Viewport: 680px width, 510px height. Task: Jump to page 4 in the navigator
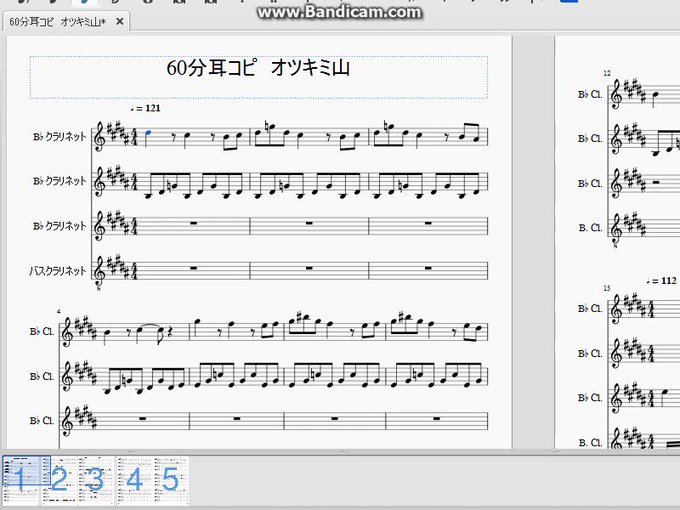(134, 480)
